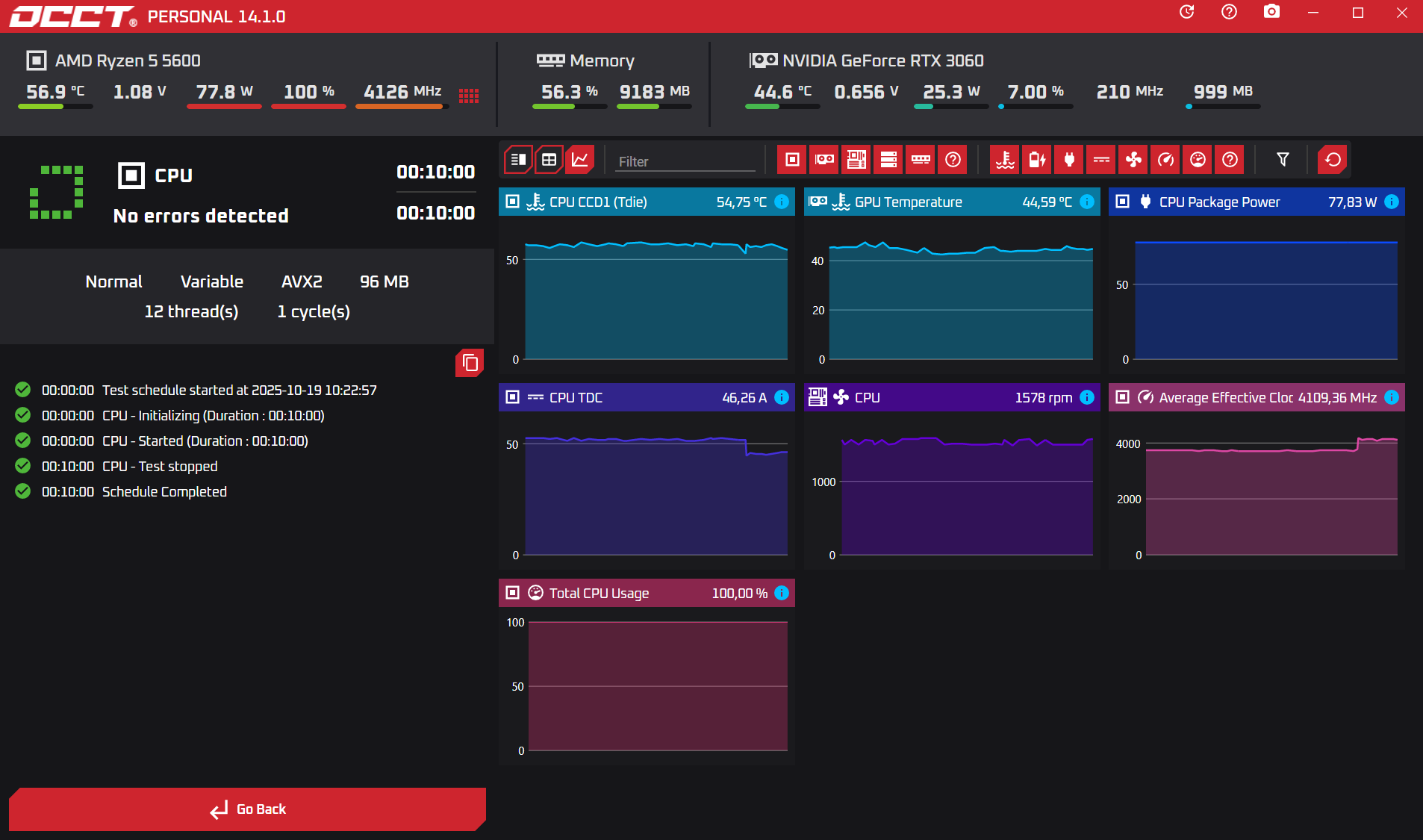This screenshot has width=1423, height=840.
Task: Switch to graph view mode
Action: 580,160
